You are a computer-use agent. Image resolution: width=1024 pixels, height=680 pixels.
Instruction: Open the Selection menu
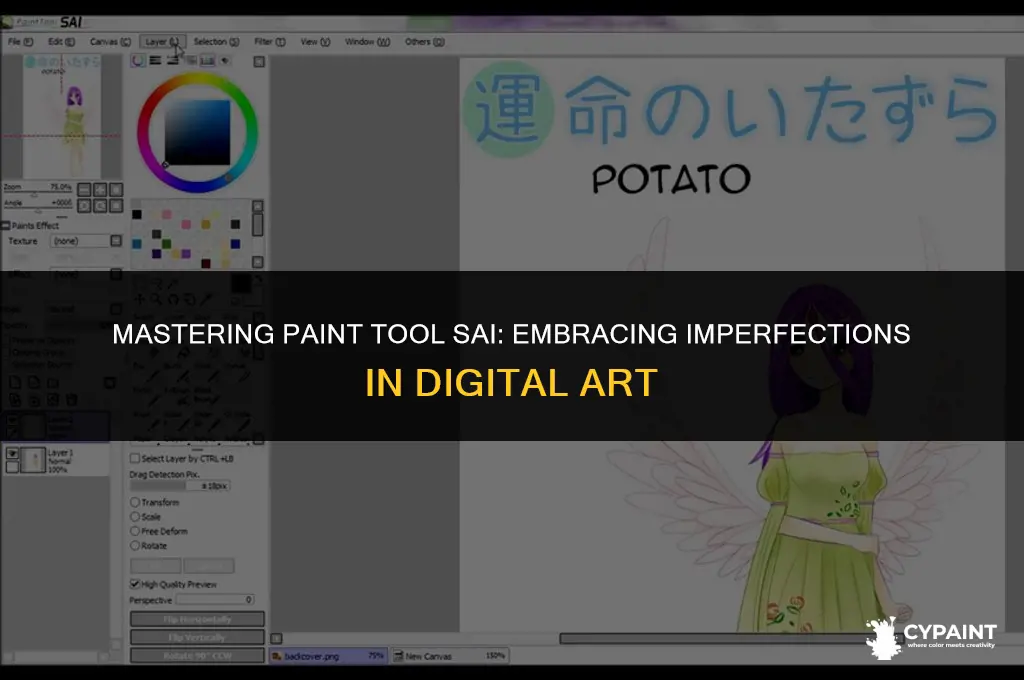pyautogui.click(x=216, y=42)
